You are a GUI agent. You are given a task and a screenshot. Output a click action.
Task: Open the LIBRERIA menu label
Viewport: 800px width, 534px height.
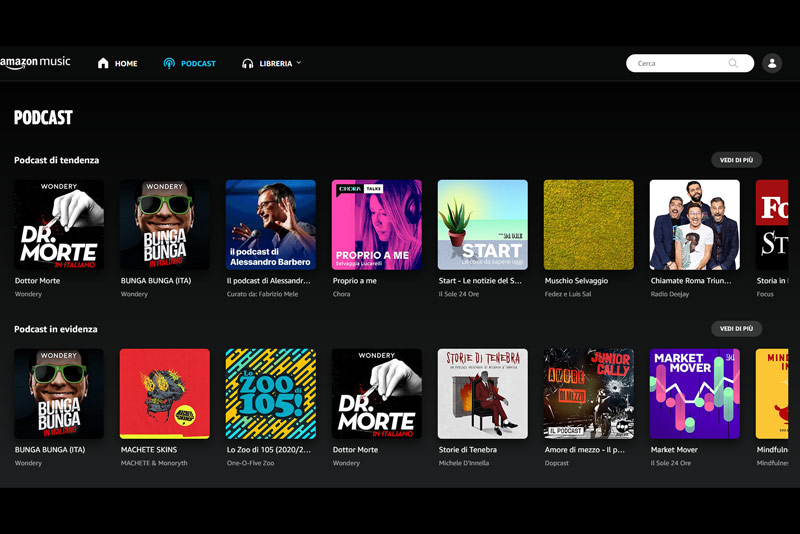[x=276, y=64]
